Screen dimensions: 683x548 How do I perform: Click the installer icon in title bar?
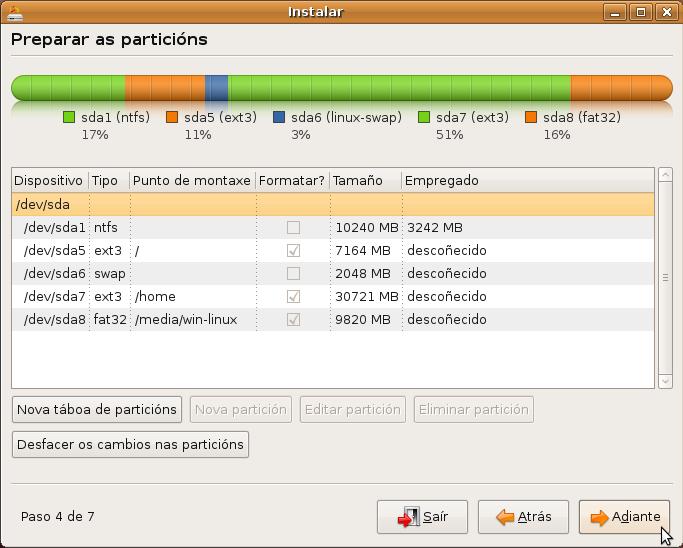point(14,13)
